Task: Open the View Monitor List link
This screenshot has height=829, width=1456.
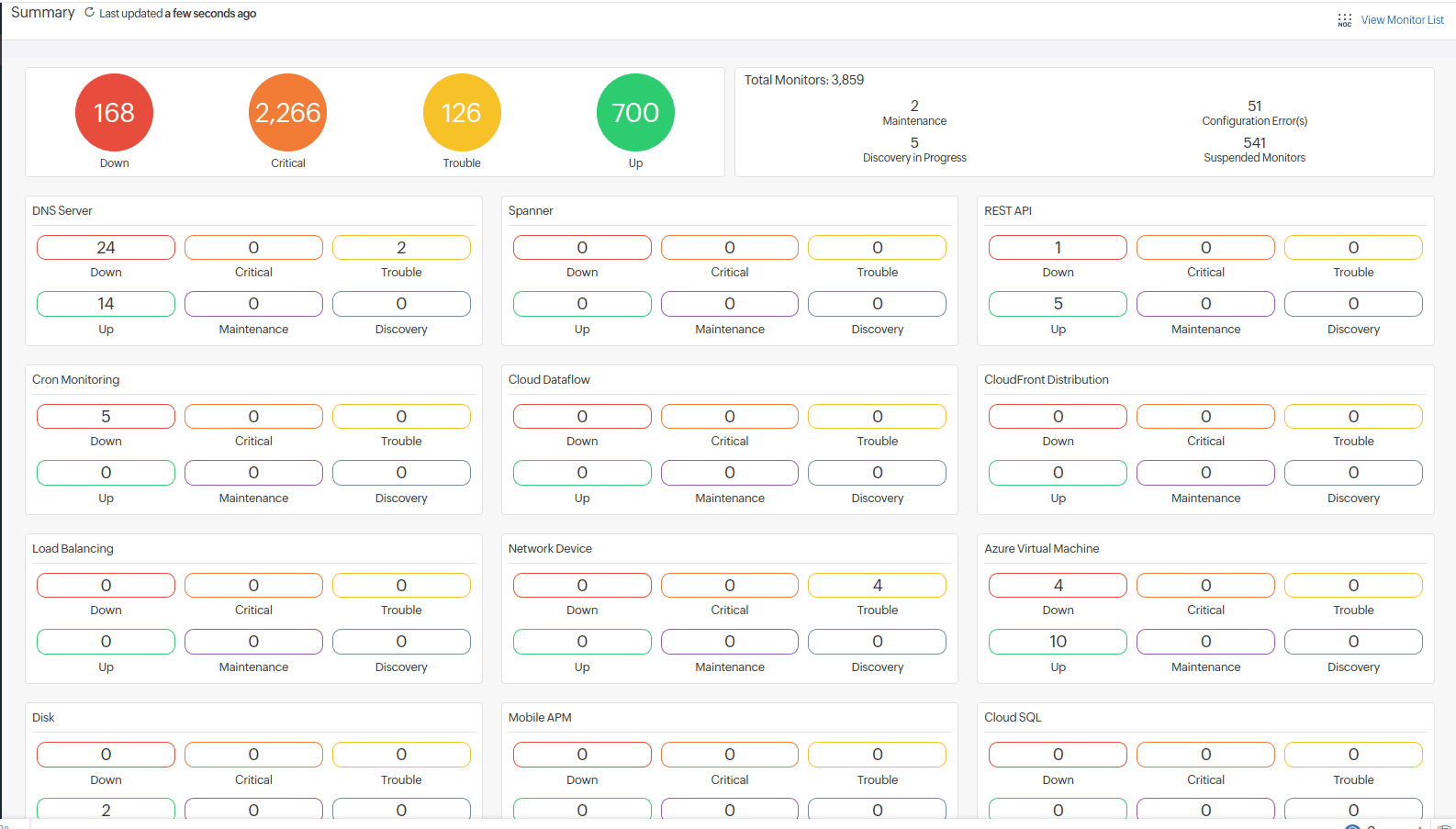Action: [1402, 20]
